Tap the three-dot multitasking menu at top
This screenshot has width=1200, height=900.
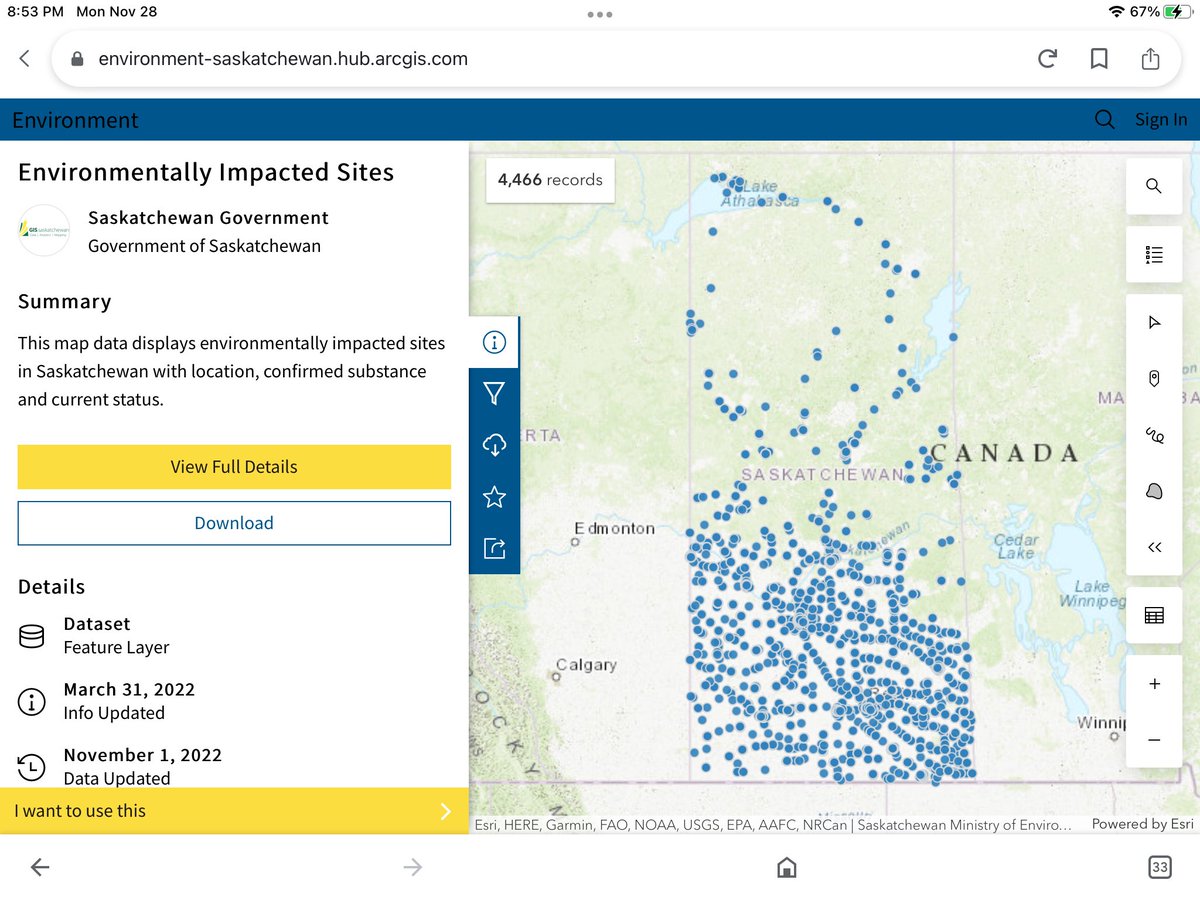coord(600,14)
